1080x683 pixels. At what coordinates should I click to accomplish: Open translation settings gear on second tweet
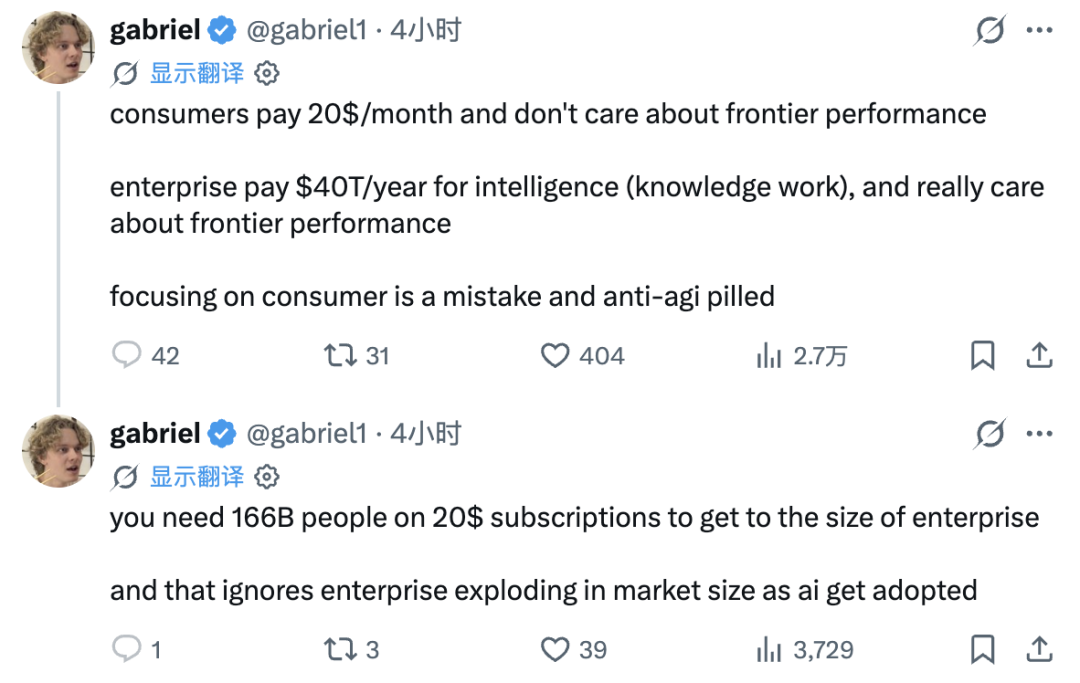[267, 476]
